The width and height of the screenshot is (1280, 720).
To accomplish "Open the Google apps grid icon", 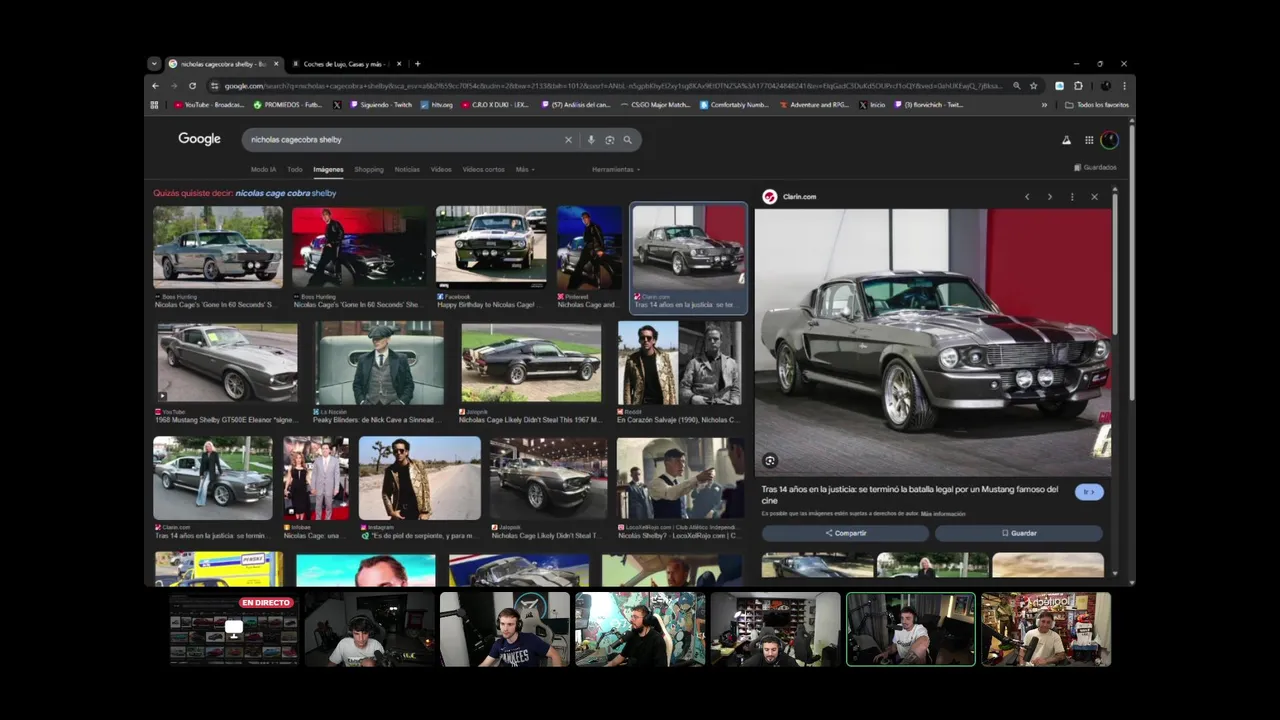I will (1089, 140).
